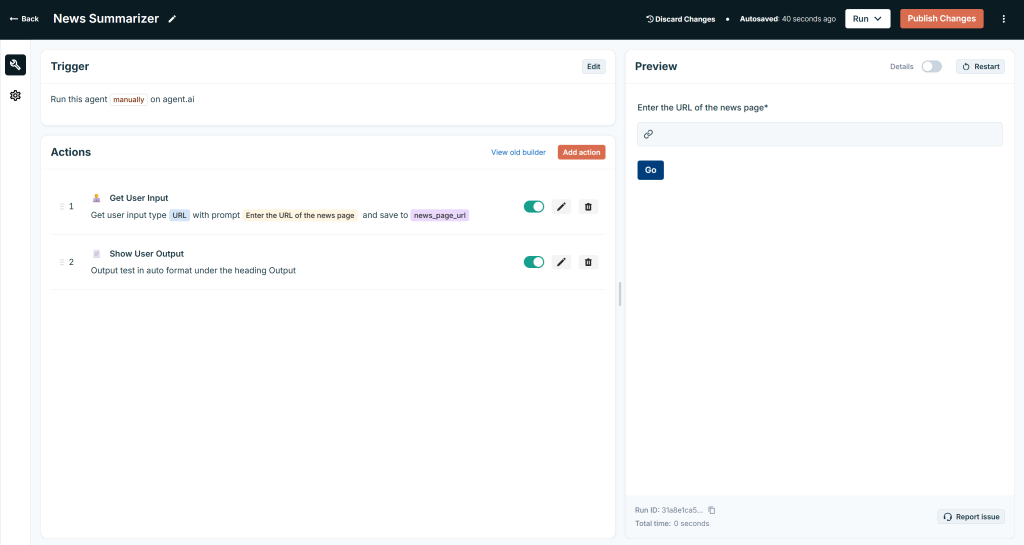Go back using the Back link

24,19
